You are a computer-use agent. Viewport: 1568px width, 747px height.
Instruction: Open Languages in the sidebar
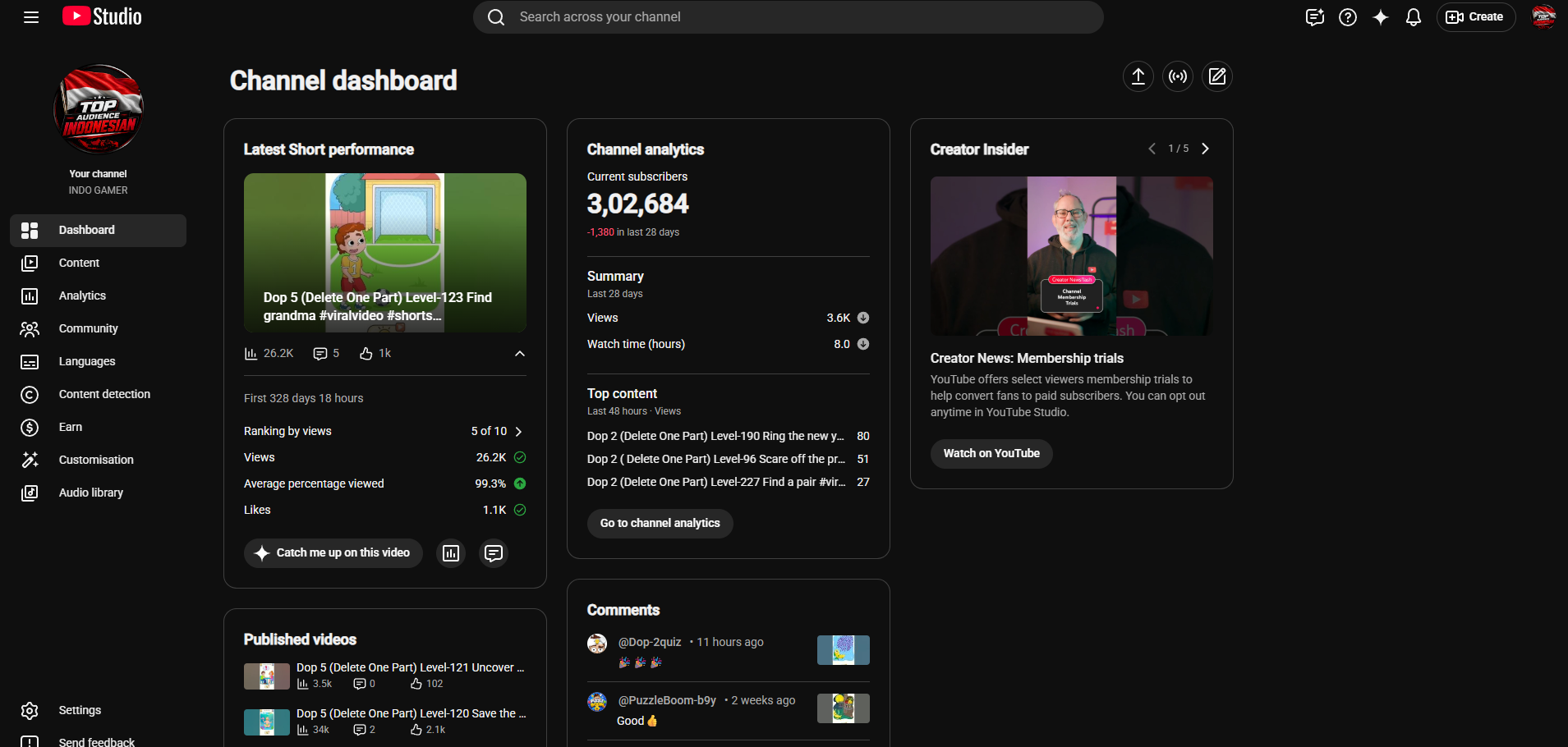coord(99,362)
